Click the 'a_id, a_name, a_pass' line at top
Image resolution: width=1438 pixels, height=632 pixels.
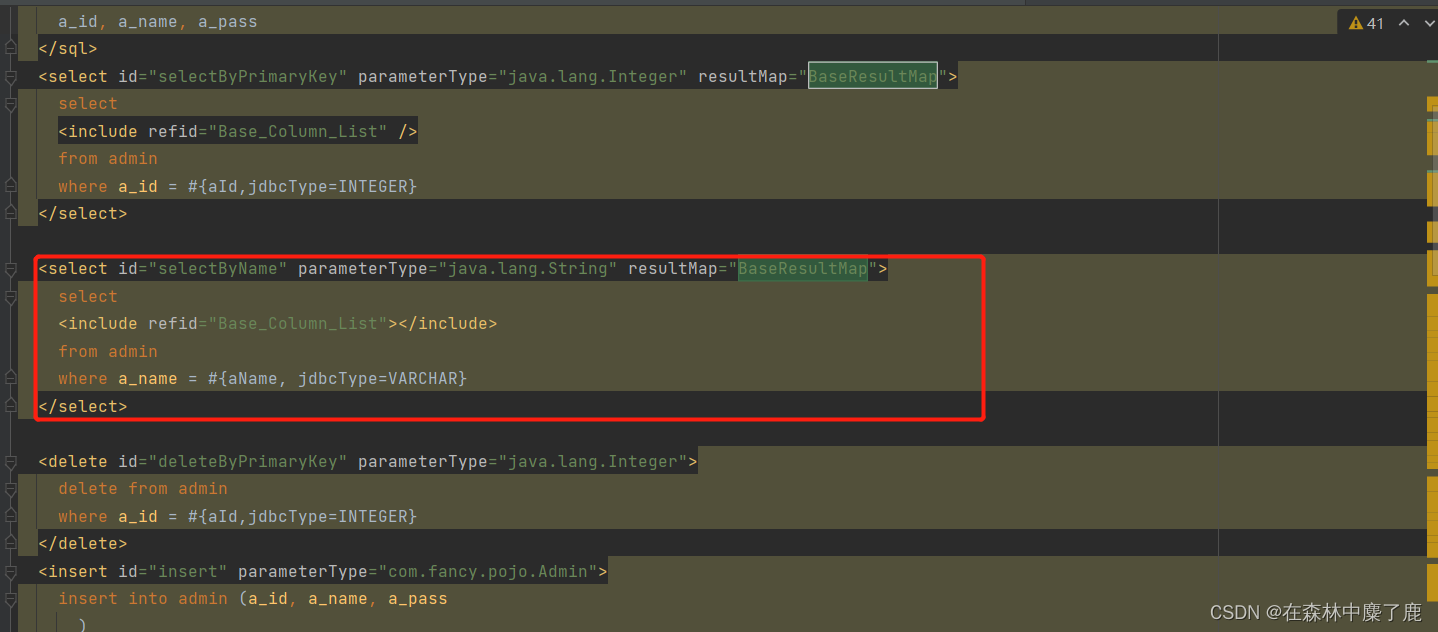(158, 21)
